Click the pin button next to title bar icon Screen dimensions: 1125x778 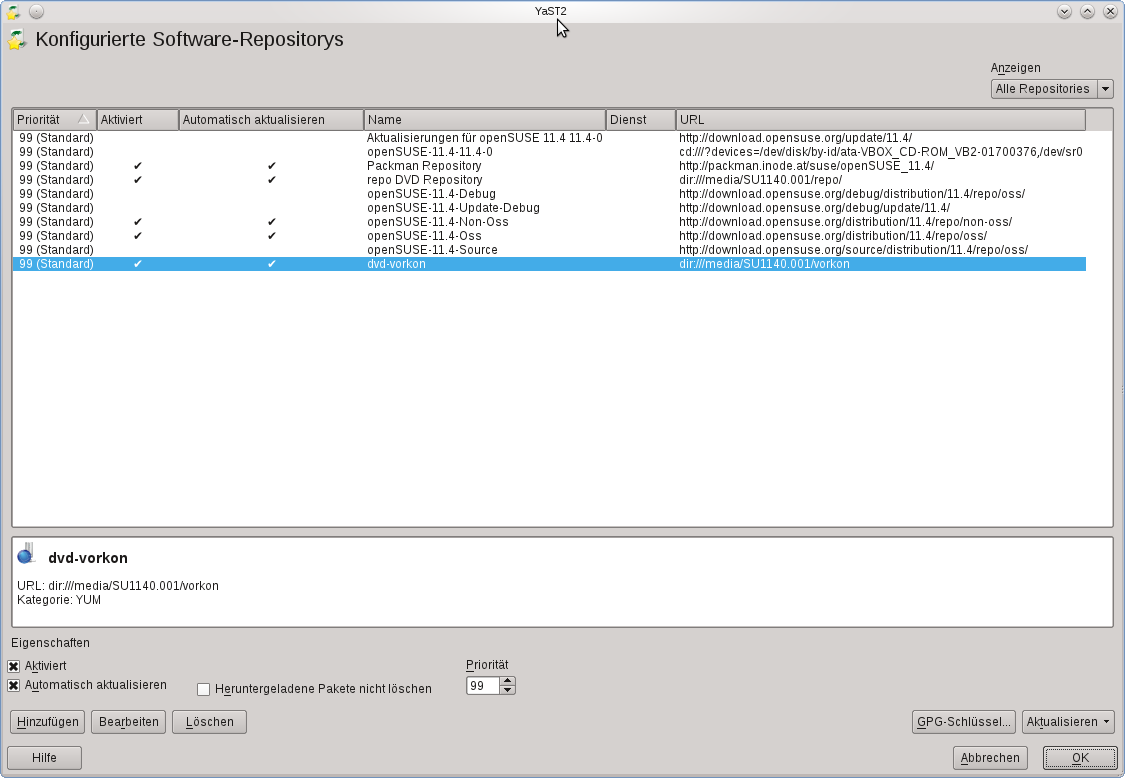[37, 11]
